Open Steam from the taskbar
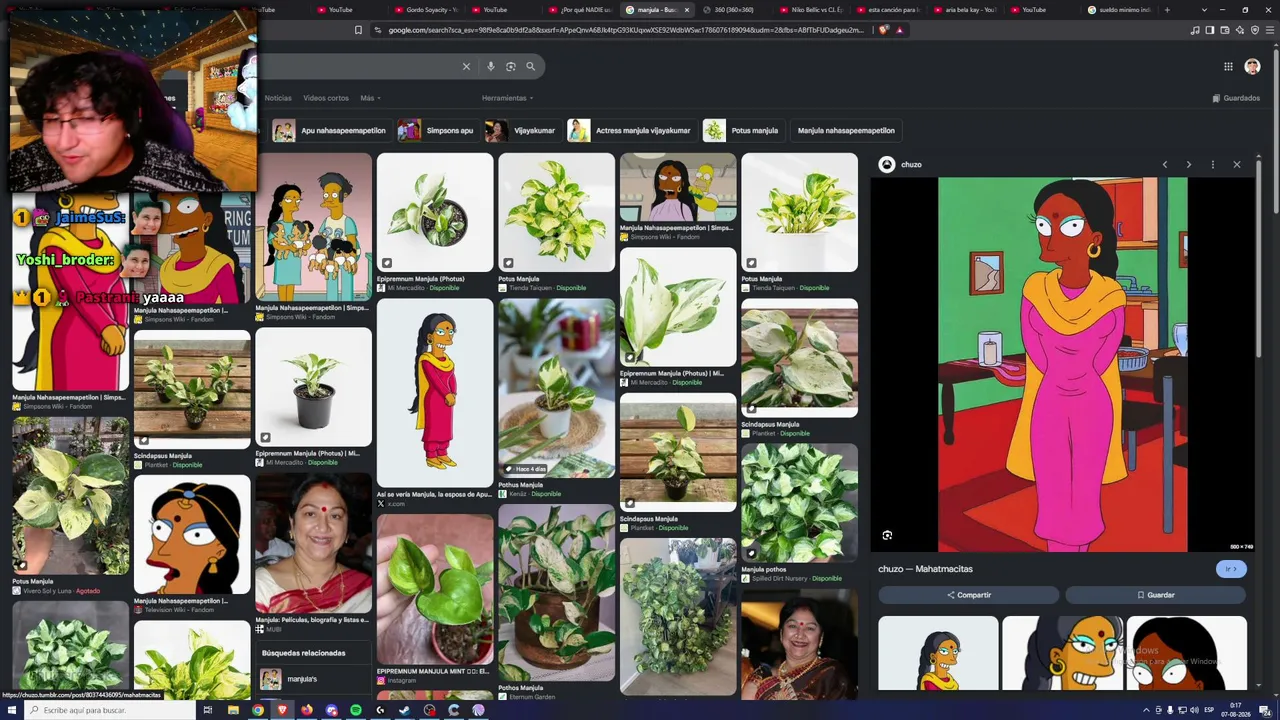The width and height of the screenshot is (1280, 720). (405, 710)
